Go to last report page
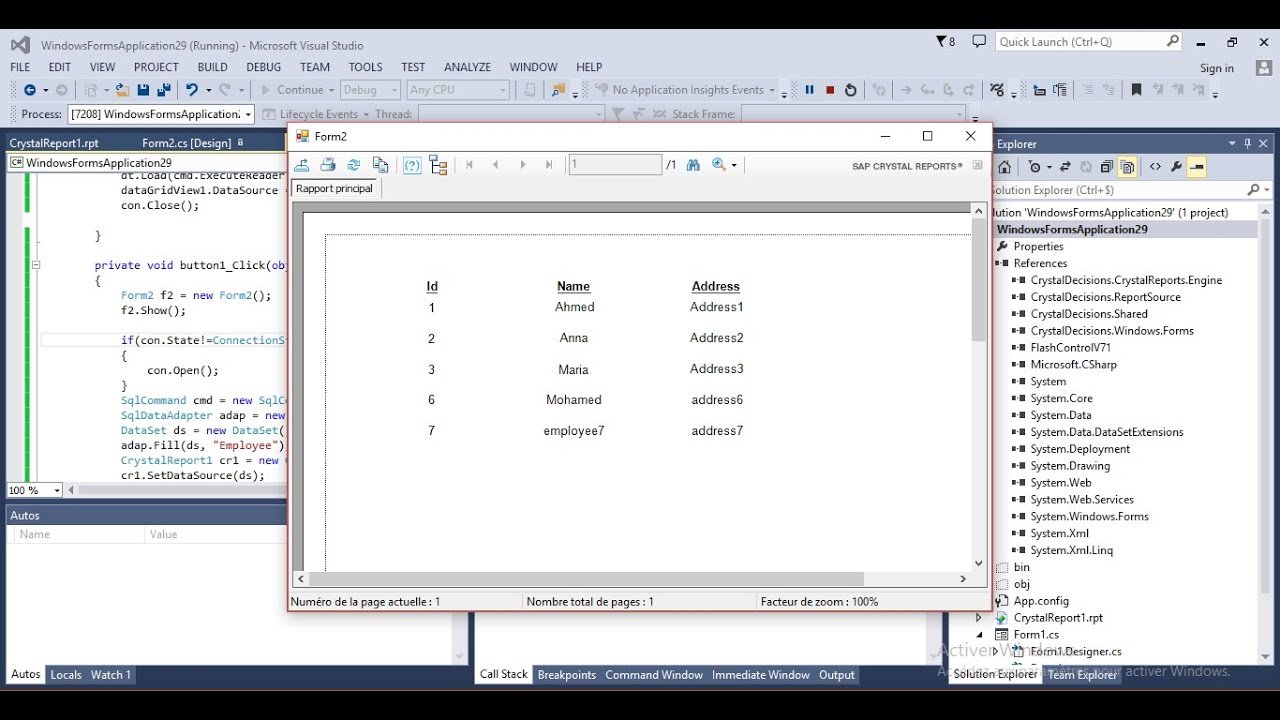Viewport: 1280px width, 720px height. click(548, 165)
